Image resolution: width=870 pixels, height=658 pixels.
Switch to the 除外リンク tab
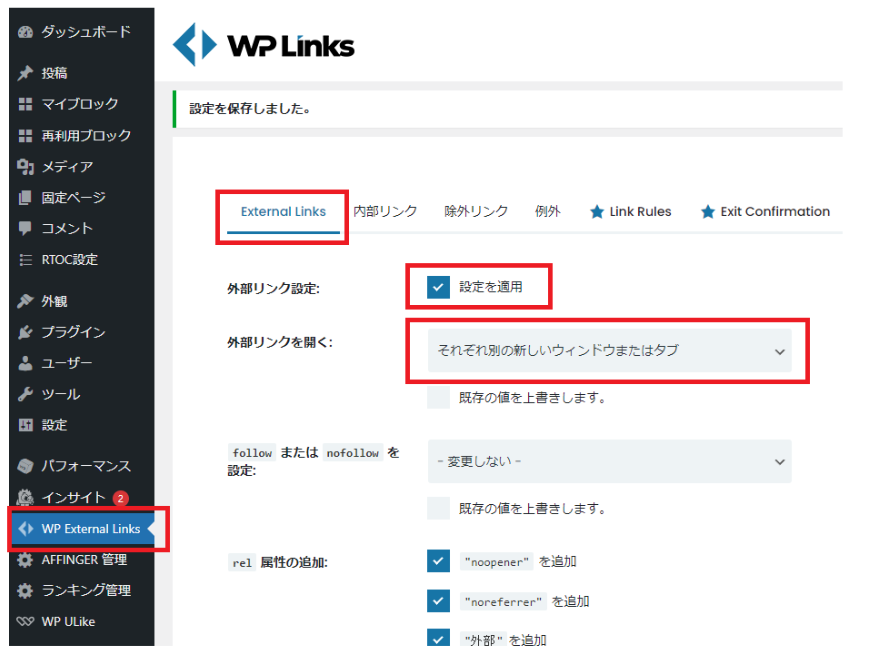[476, 212]
